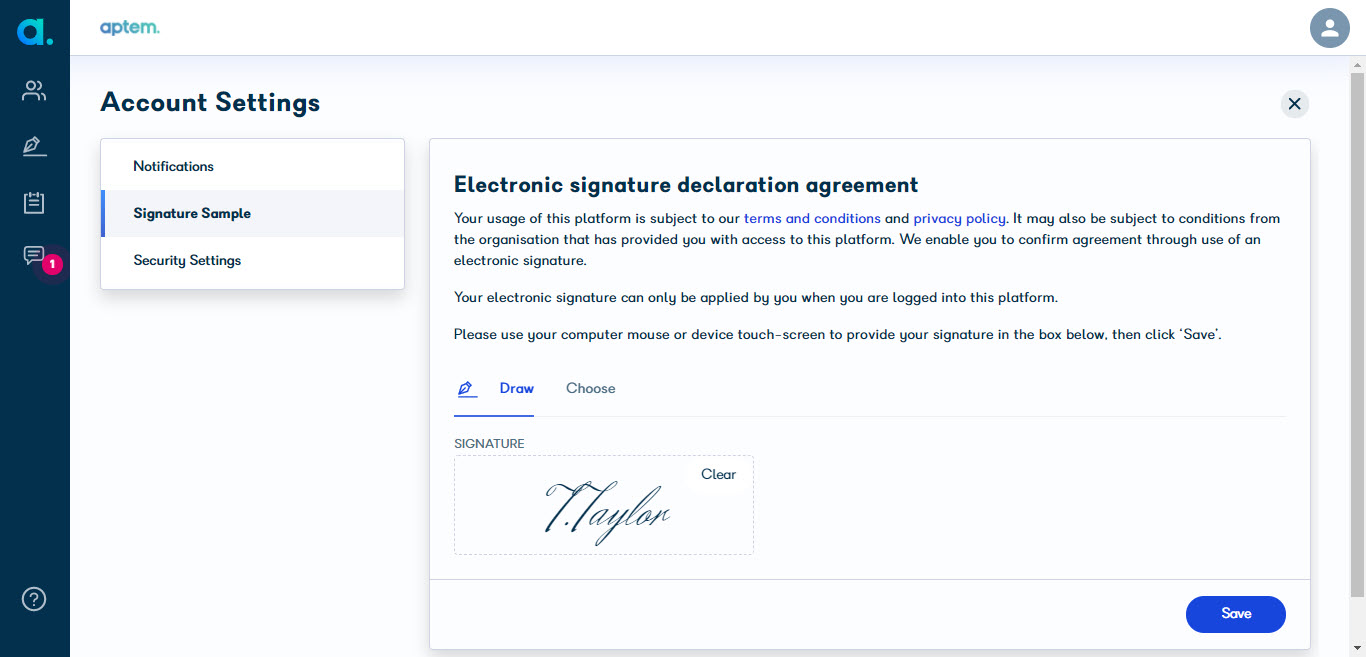Clear the drawn signature

(718, 474)
